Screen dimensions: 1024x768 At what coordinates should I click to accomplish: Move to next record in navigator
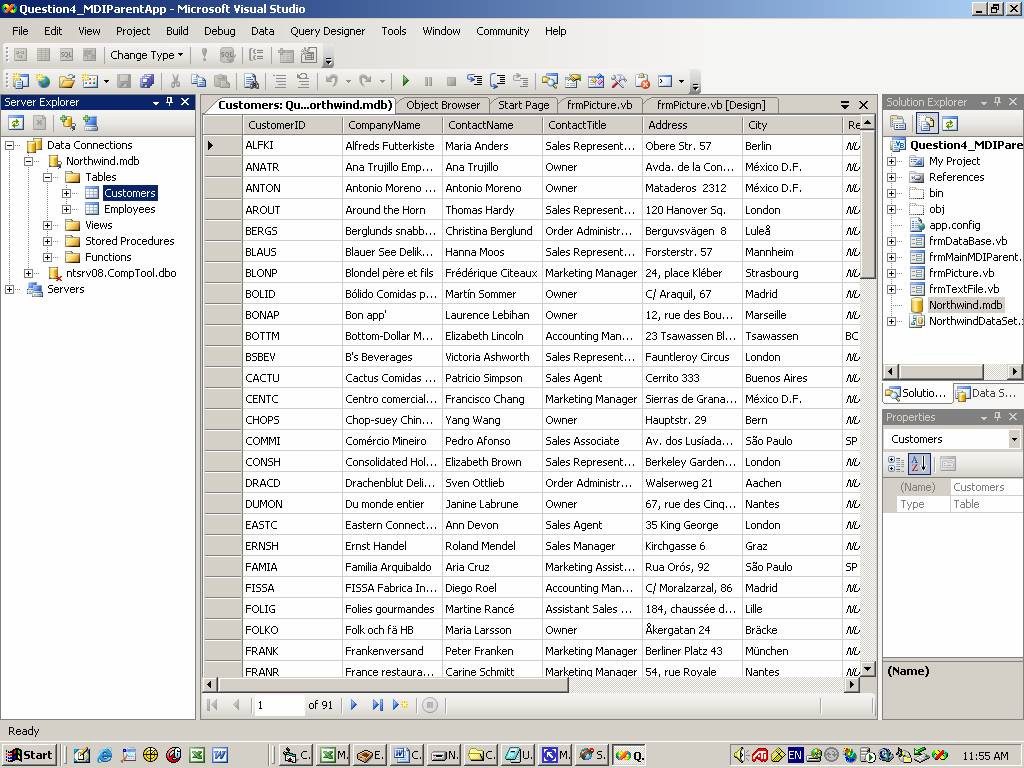[354, 705]
